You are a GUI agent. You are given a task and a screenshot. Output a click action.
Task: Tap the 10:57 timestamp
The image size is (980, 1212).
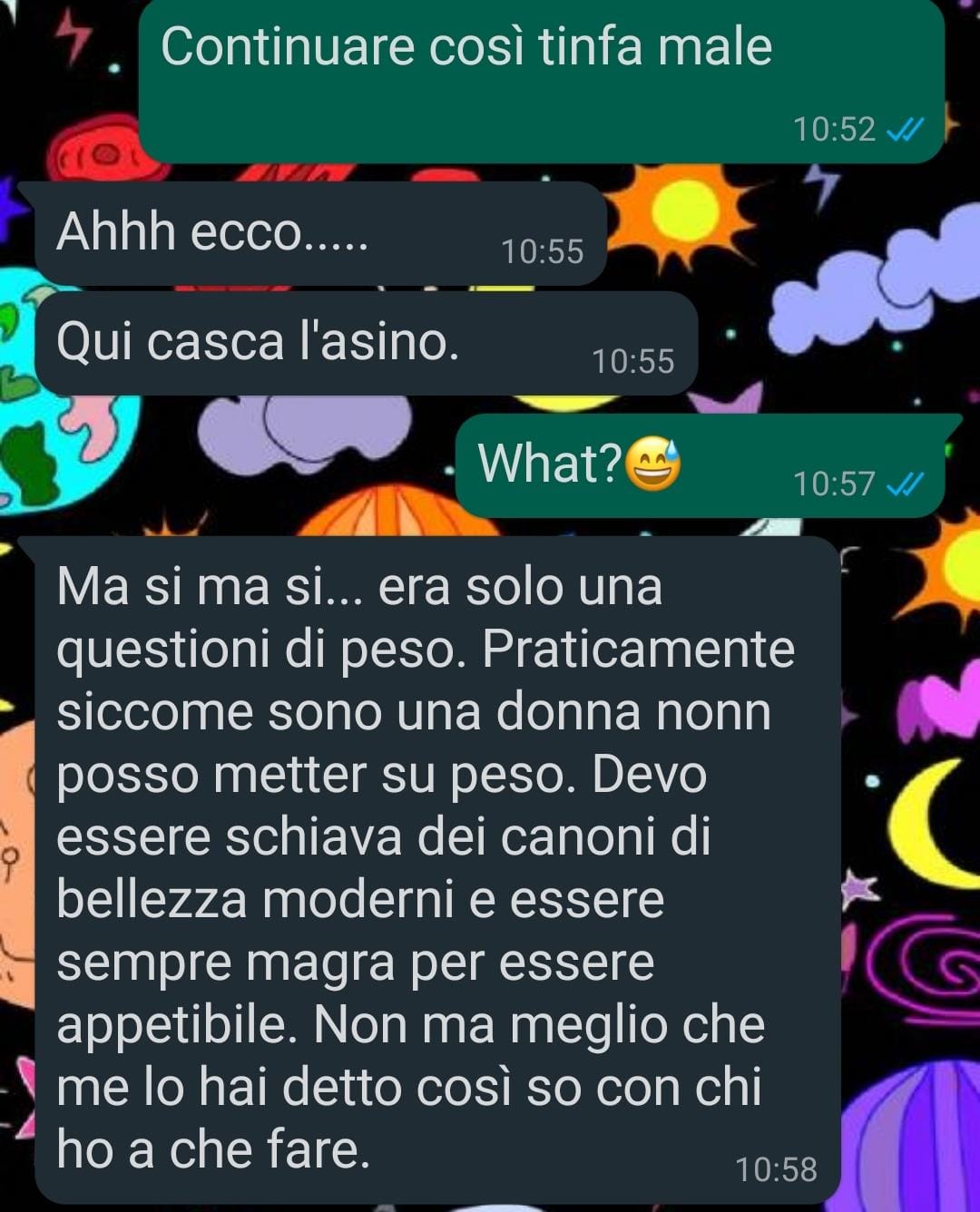coord(834,484)
